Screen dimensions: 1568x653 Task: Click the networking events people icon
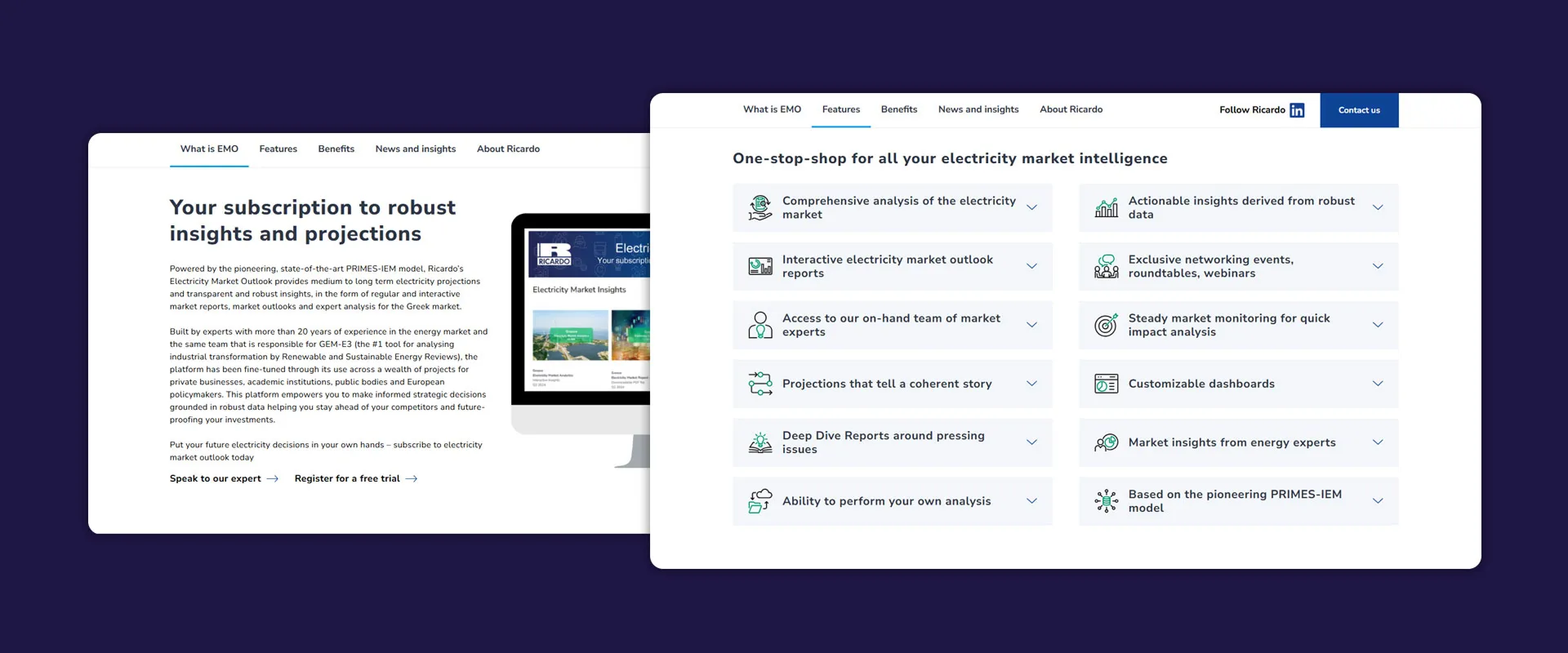[x=1106, y=266]
